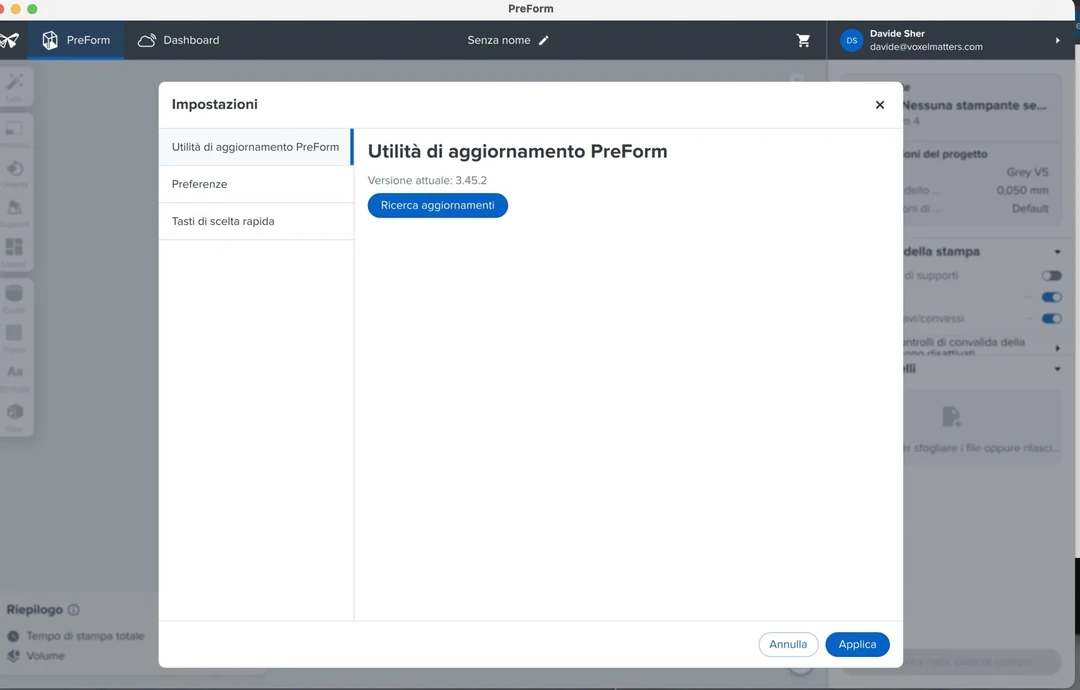Screen dimensions: 1080x690
Task: Click the size tool icon behind the dialog
Action: (x=14, y=129)
